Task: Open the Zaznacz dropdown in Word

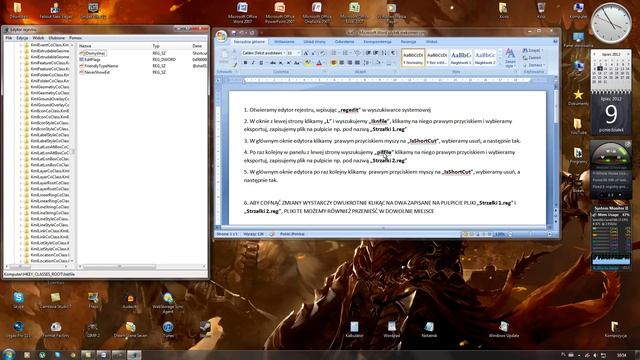Action: [x=544, y=65]
